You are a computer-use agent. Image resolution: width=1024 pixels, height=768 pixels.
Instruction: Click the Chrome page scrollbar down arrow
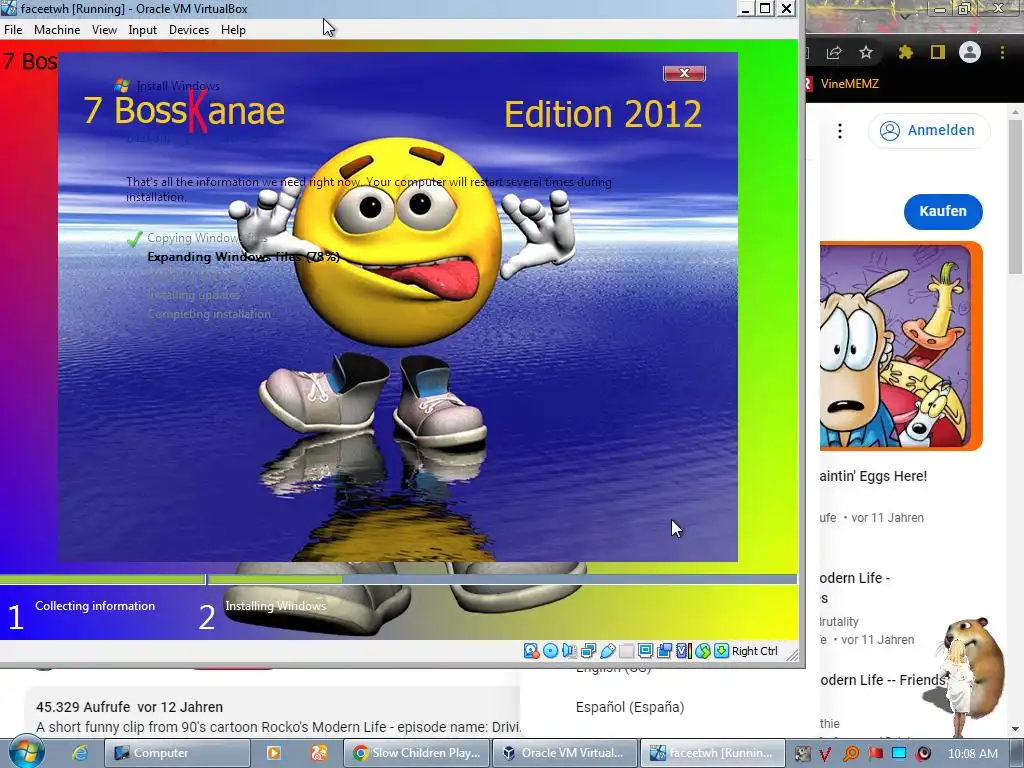point(1016,729)
